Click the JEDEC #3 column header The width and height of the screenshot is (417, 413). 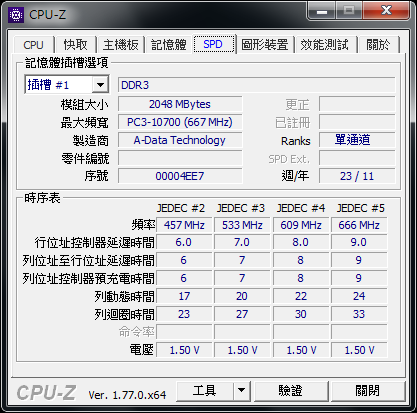tap(241, 208)
